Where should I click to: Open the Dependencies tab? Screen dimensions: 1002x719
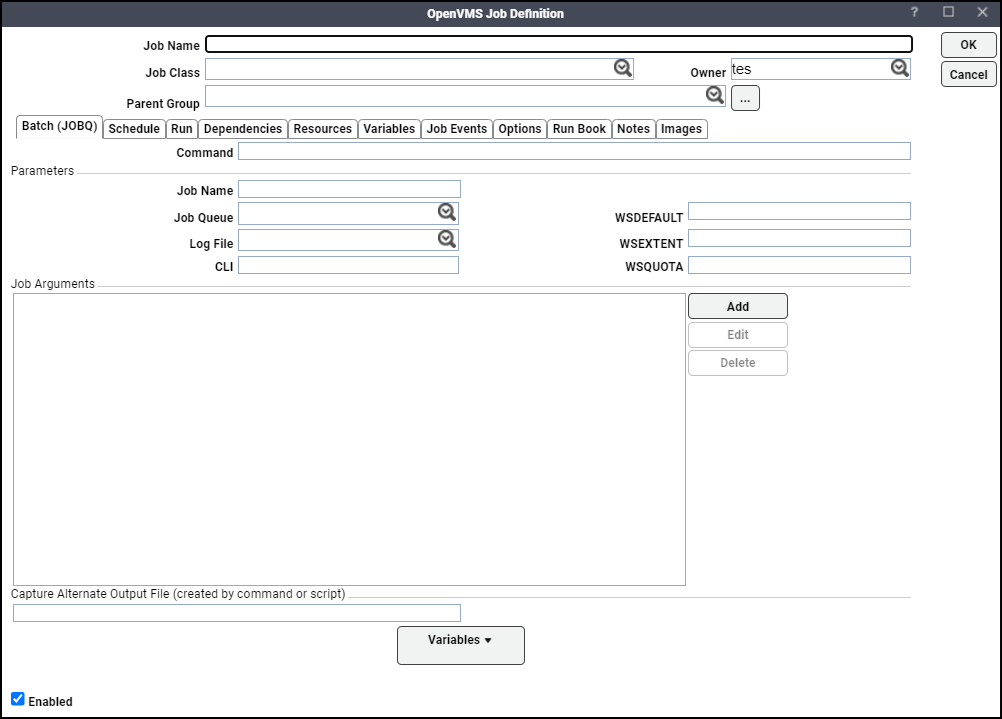click(x=243, y=129)
